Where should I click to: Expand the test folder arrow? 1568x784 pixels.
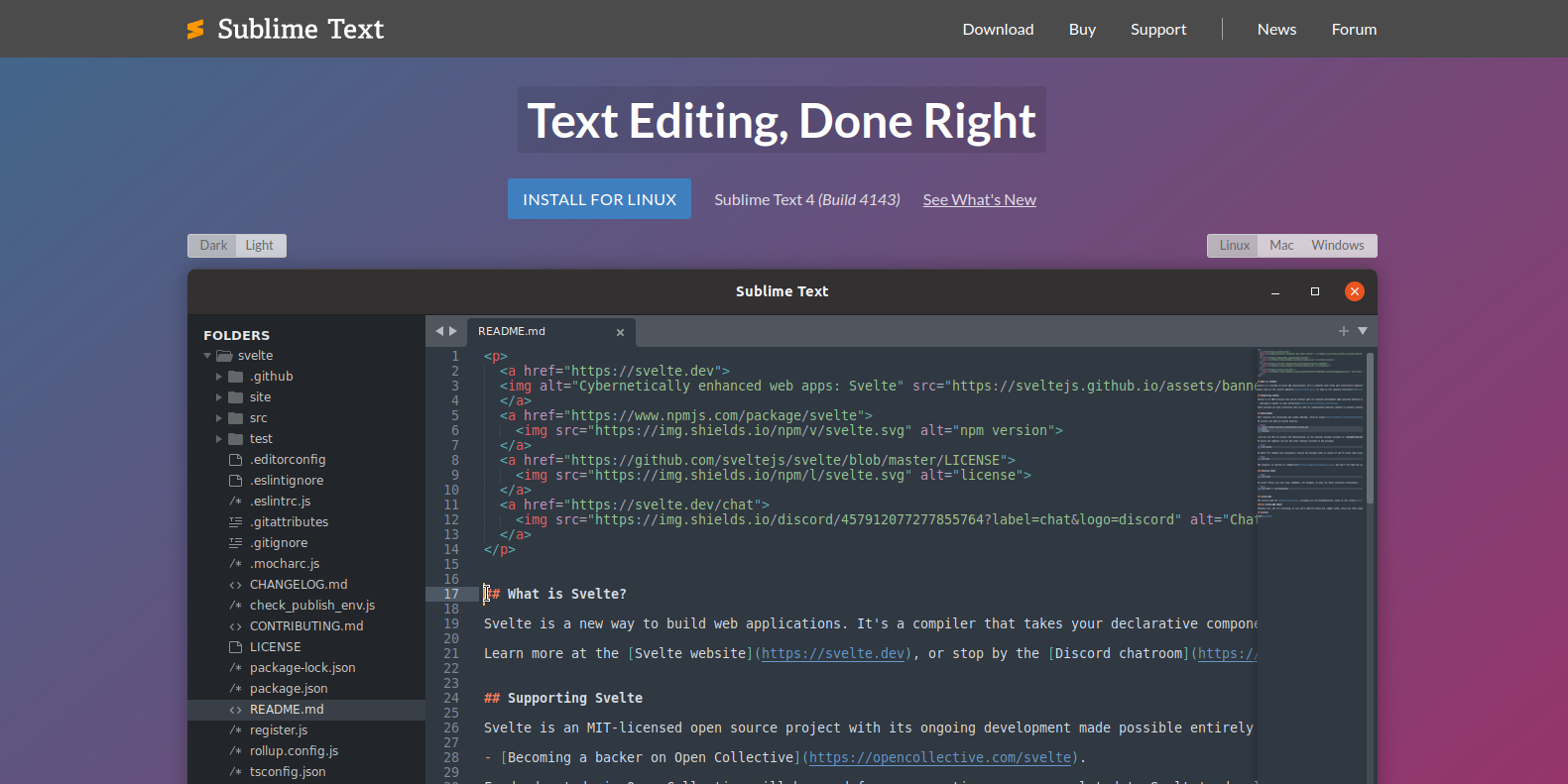[x=219, y=439]
